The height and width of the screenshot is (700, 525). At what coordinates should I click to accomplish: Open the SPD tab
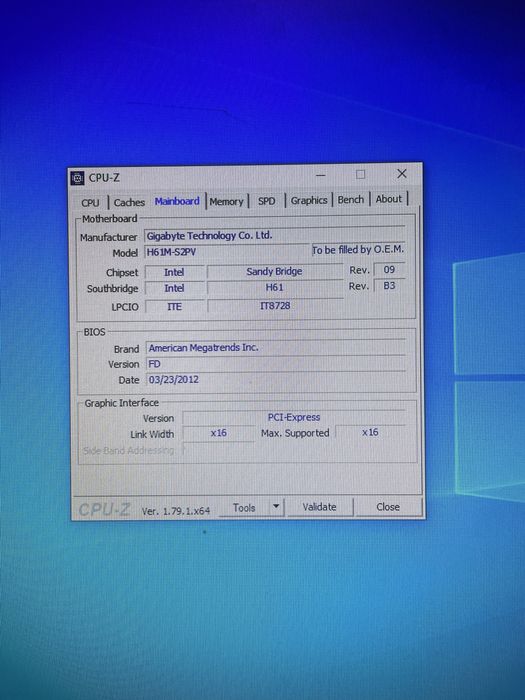click(267, 201)
